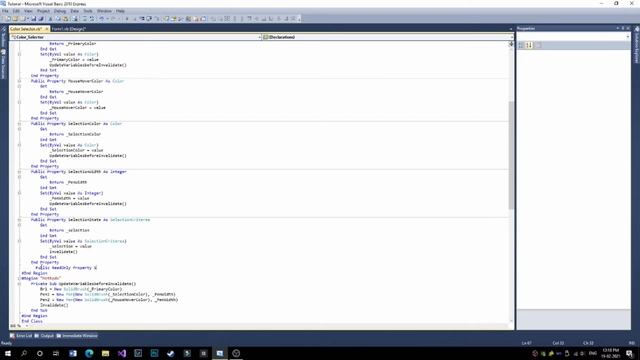Image resolution: width=640 pixels, height=360 pixels.
Task: Open the Toolbox side tab
Action: tap(3, 37)
